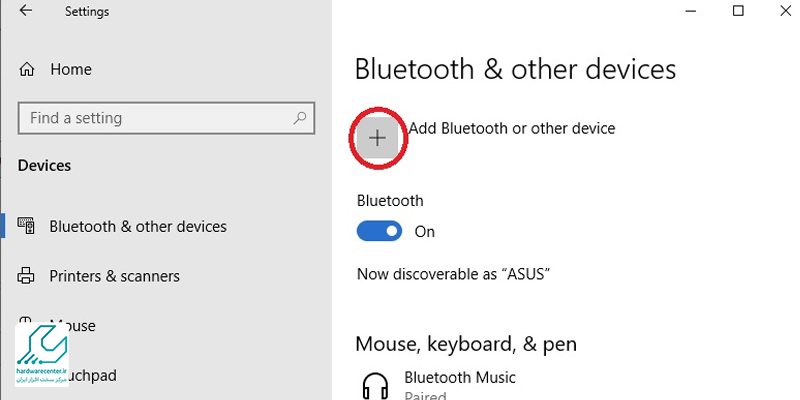Minimize the Settings window
This screenshot has height=400, width=800.
692,11
